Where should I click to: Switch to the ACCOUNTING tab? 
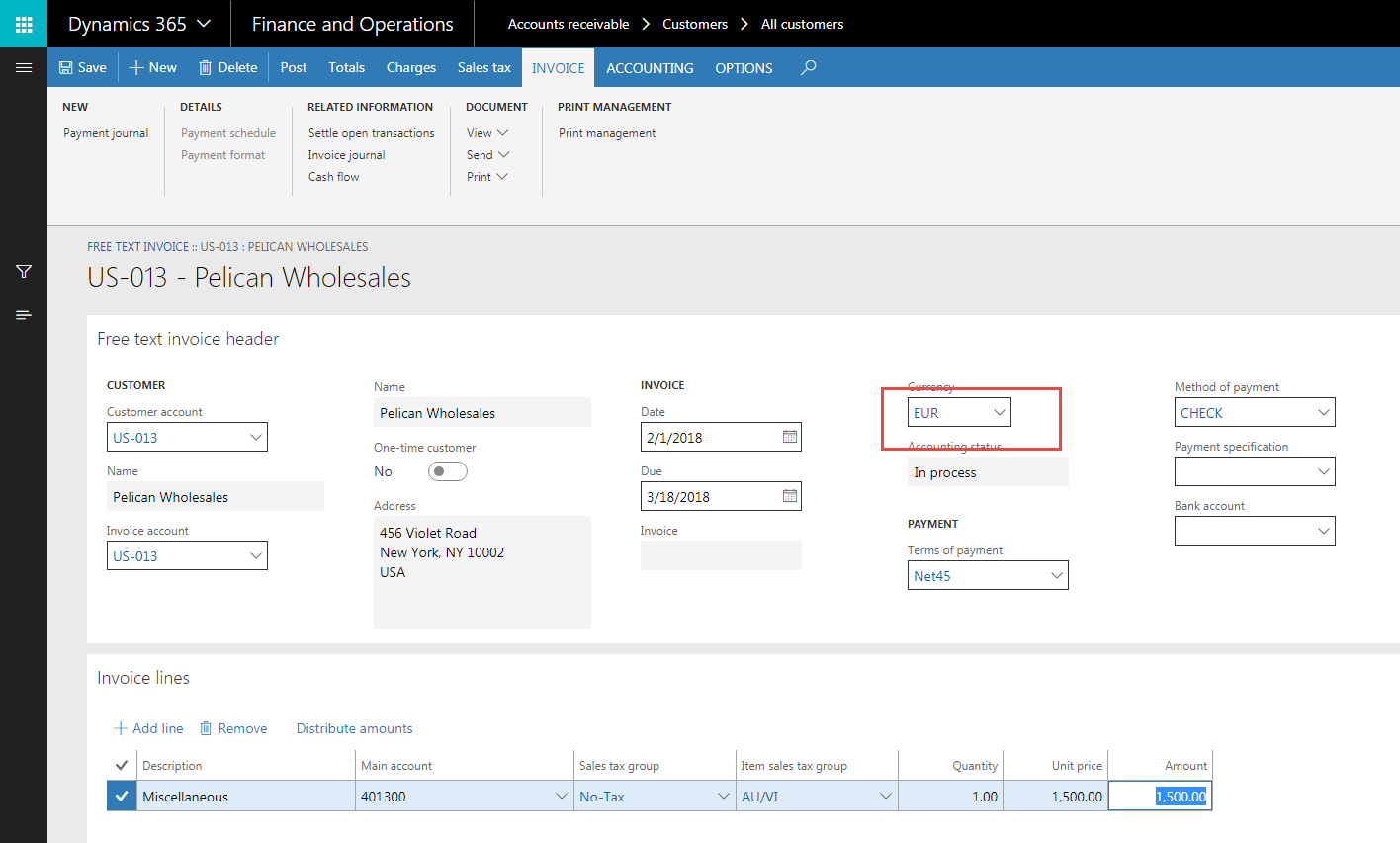(x=650, y=68)
